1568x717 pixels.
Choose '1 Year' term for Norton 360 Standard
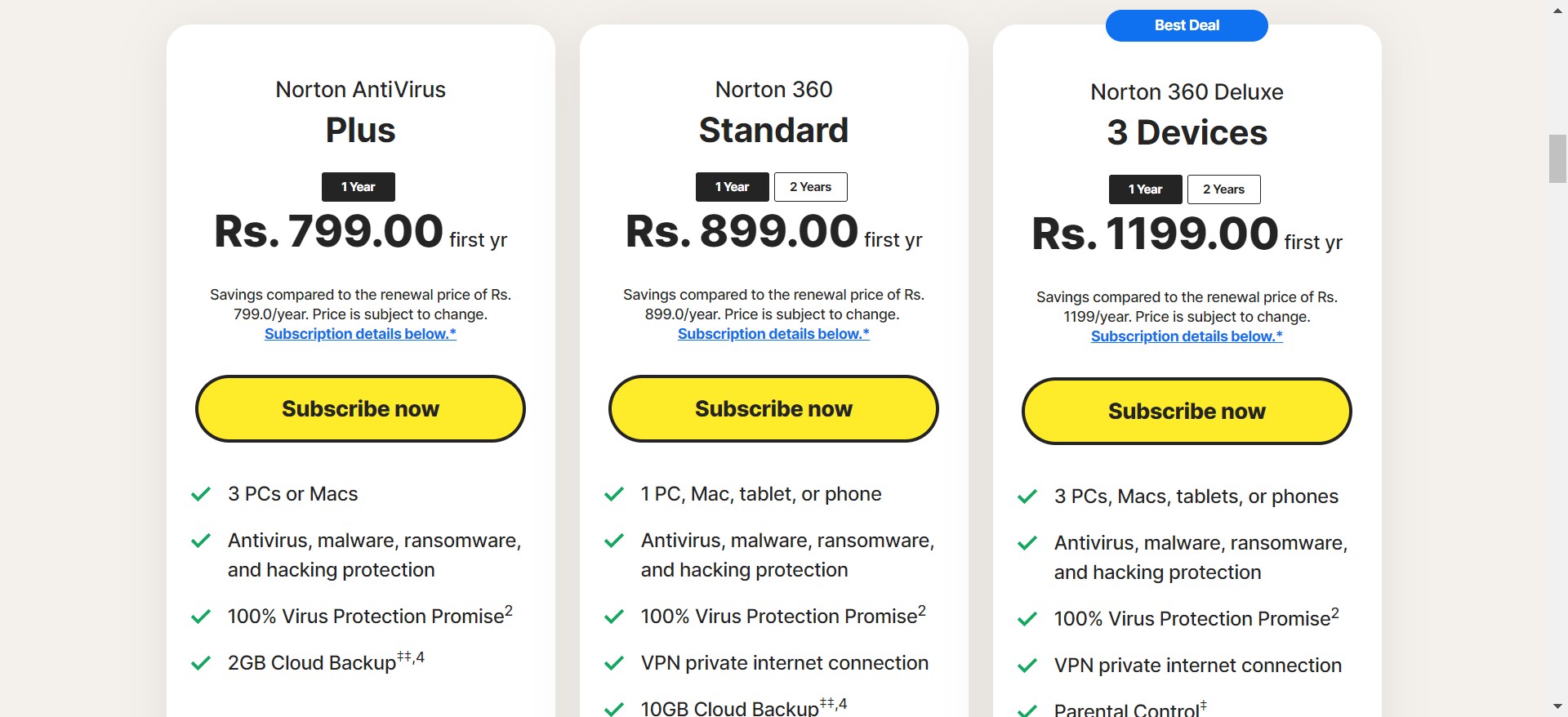coord(732,187)
